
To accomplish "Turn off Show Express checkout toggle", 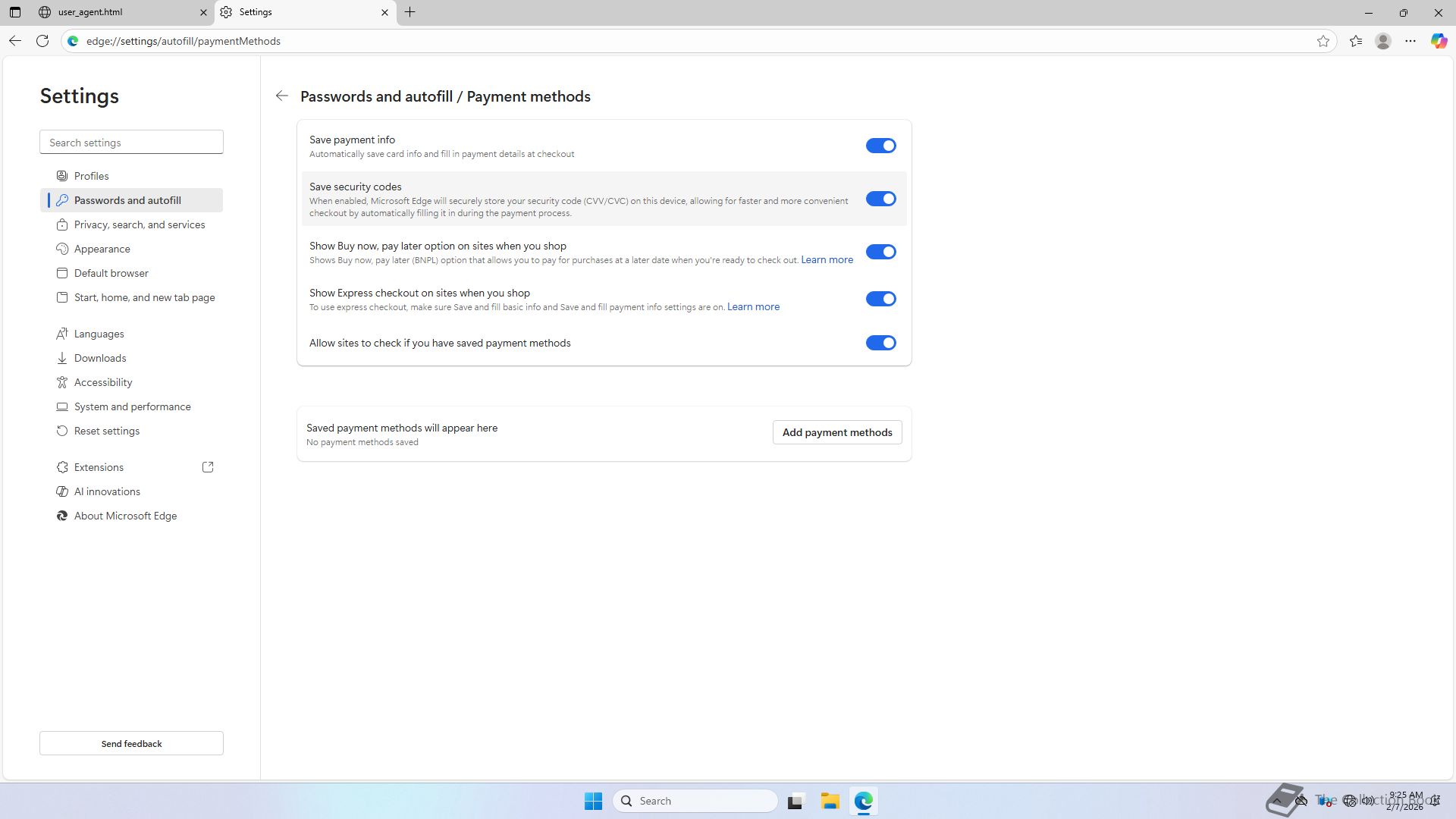I will [x=880, y=299].
